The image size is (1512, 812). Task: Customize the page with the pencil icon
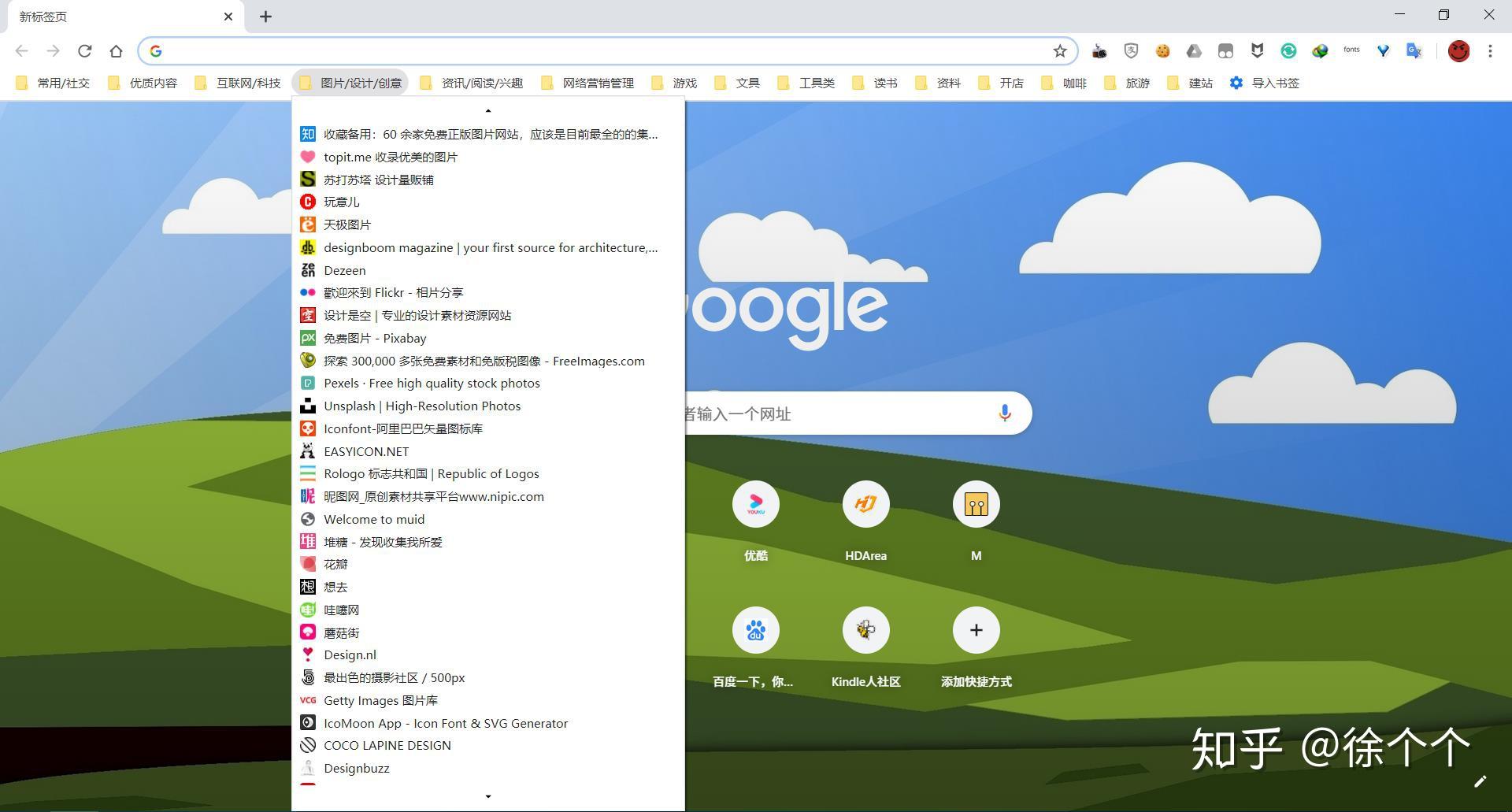[x=1480, y=781]
